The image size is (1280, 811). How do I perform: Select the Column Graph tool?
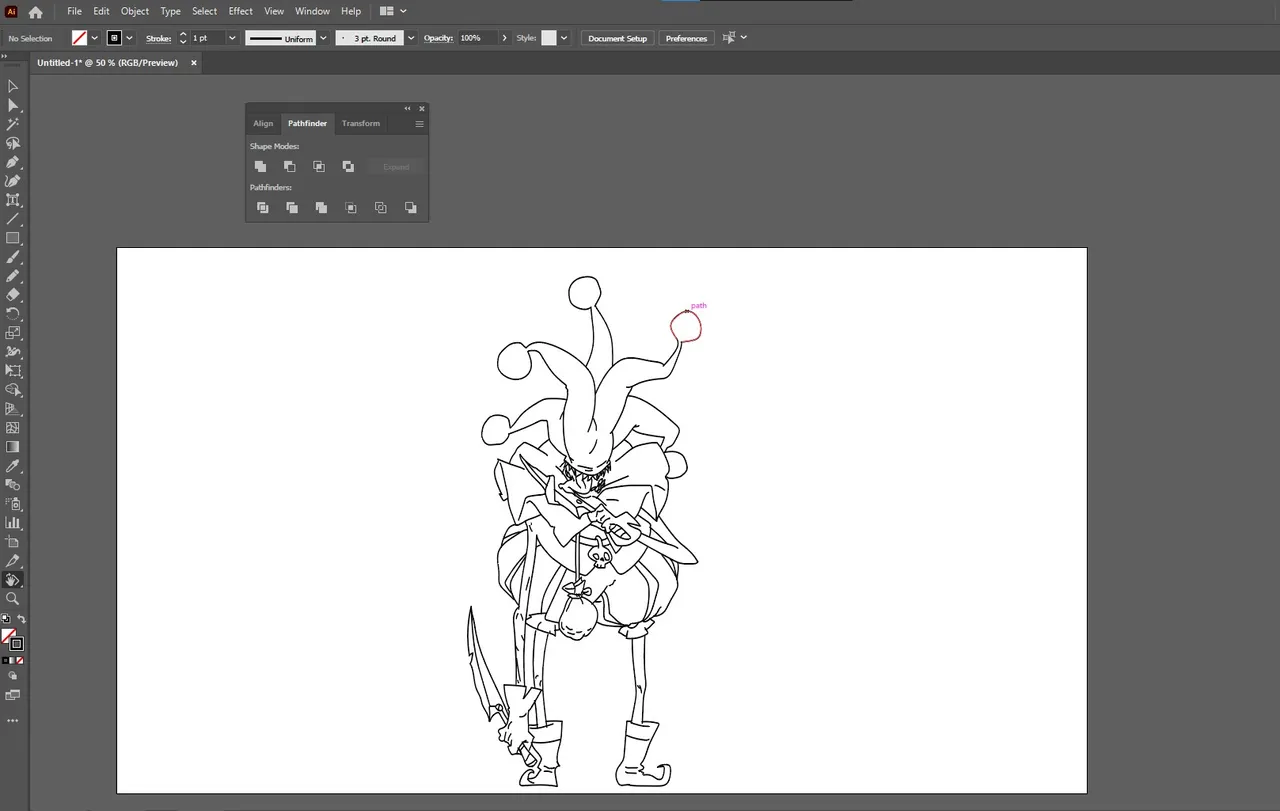click(x=13, y=523)
